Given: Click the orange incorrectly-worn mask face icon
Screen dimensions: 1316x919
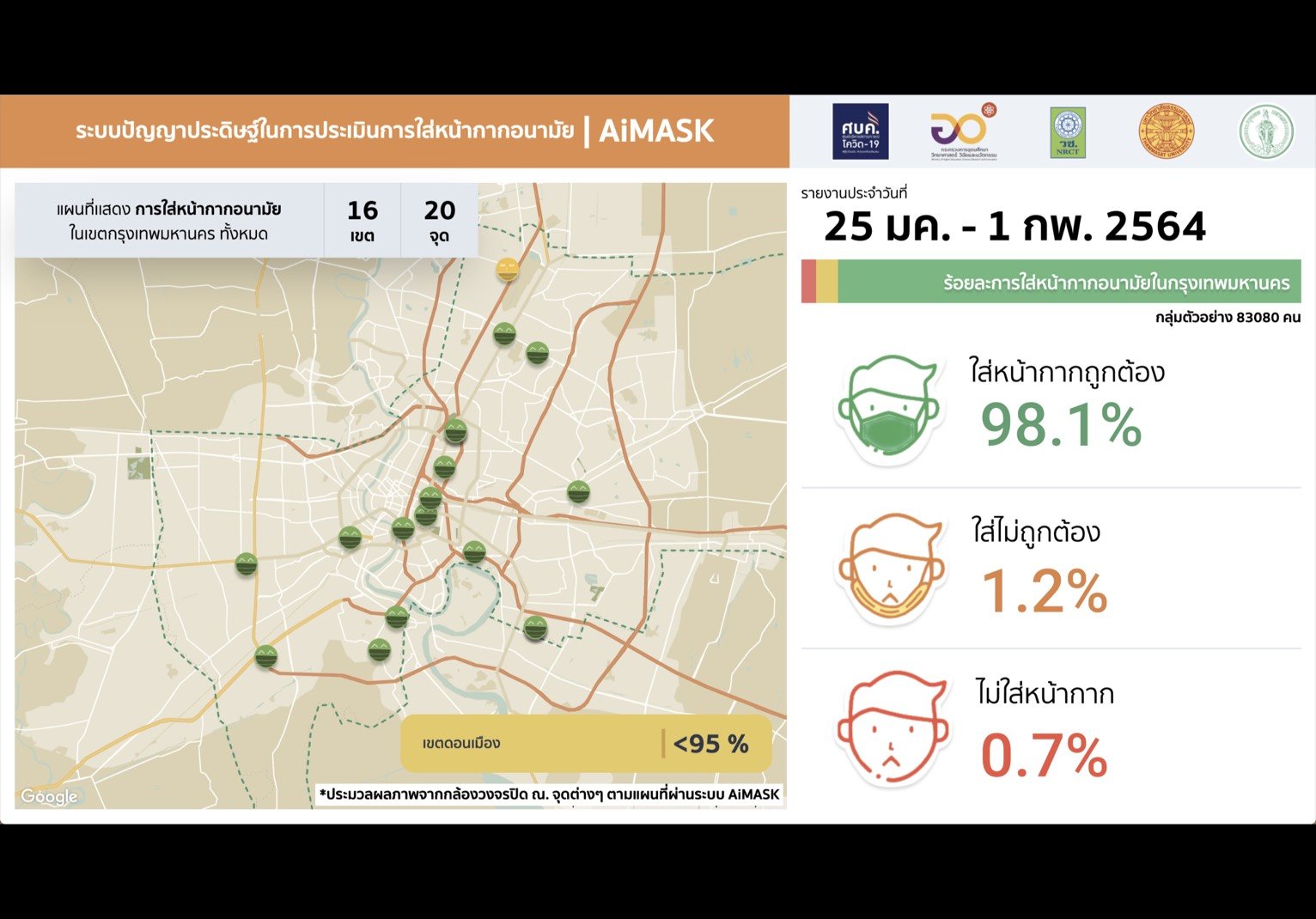Looking at the screenshot, I should (890, 569).
